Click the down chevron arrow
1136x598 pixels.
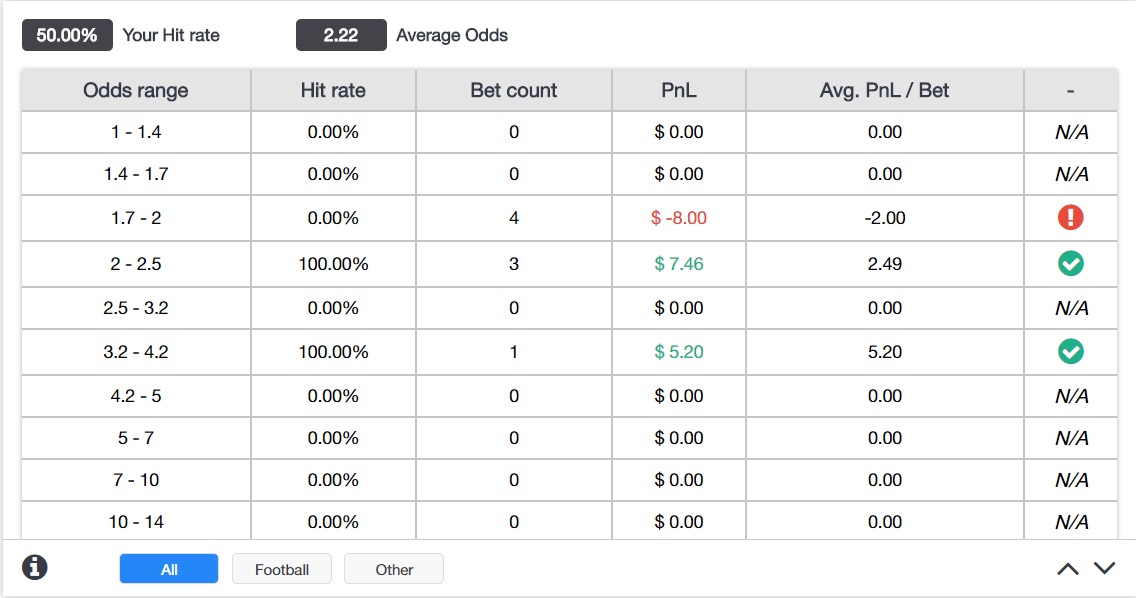pyautogui.click(x=1104, y=569)
